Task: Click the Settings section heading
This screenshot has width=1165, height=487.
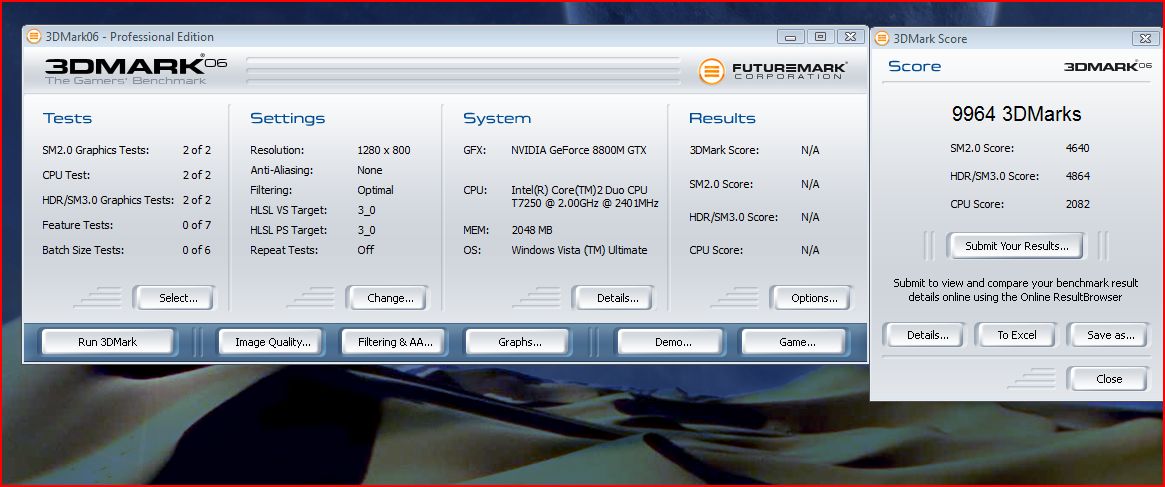Action: pos(288,118)
